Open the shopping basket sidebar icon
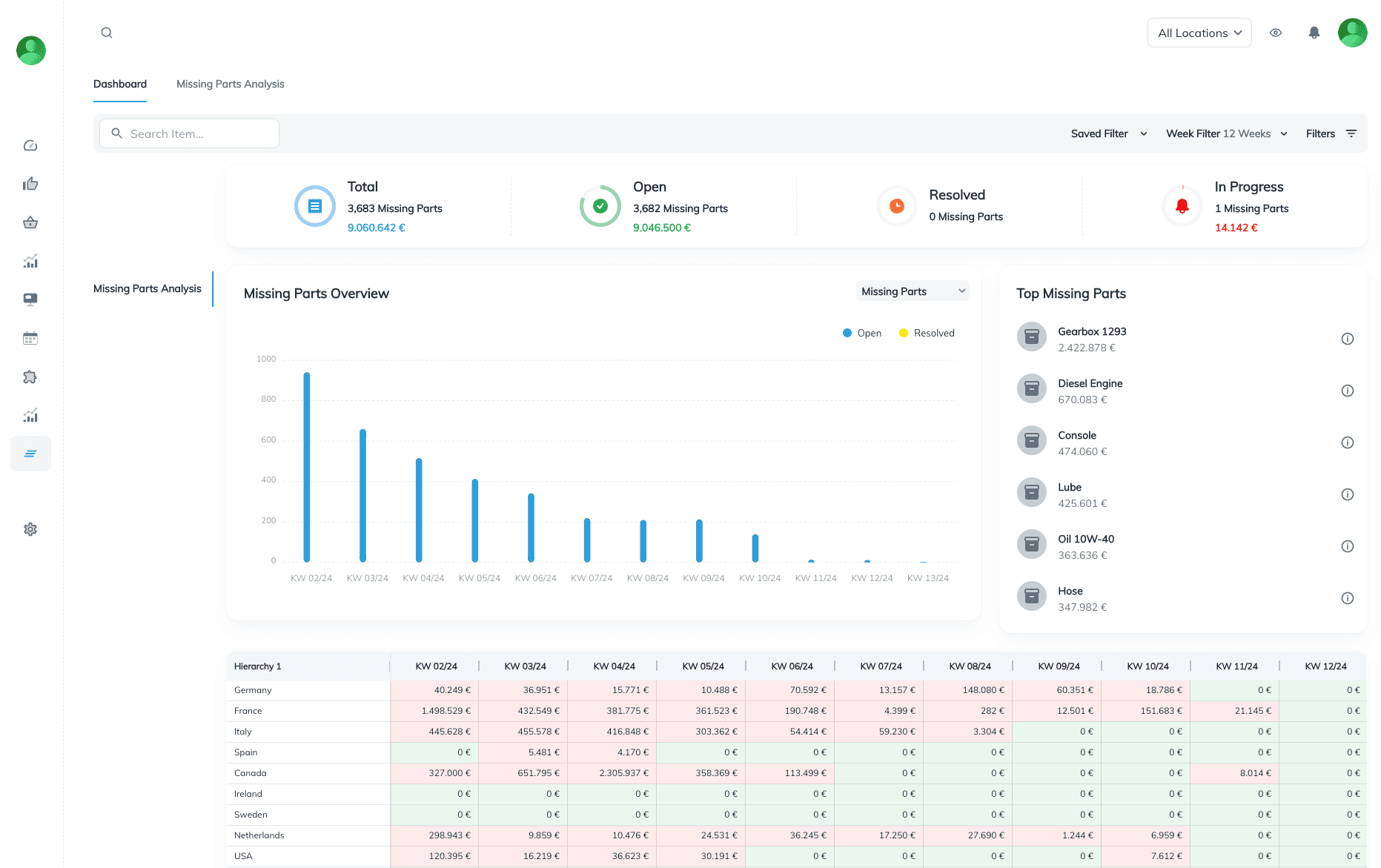 [30, 222]
